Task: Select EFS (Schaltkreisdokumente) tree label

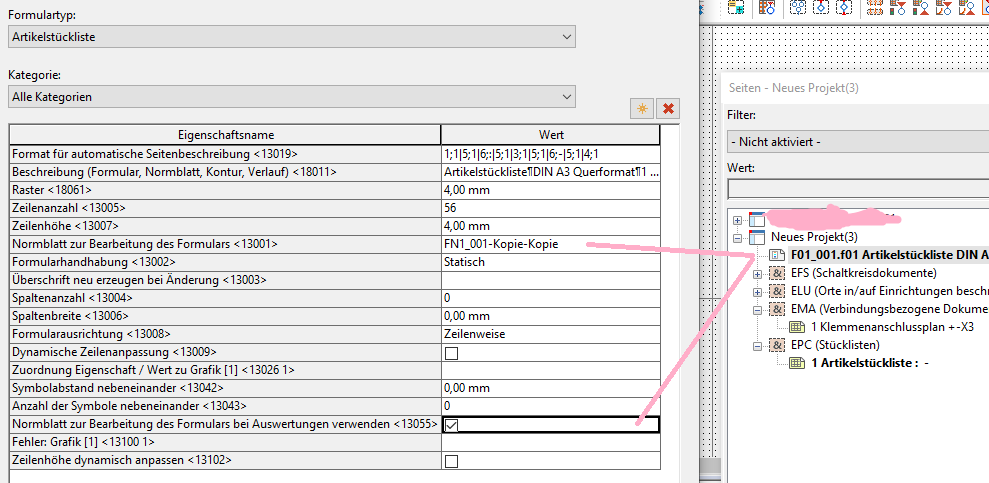Action: point(863,274)
